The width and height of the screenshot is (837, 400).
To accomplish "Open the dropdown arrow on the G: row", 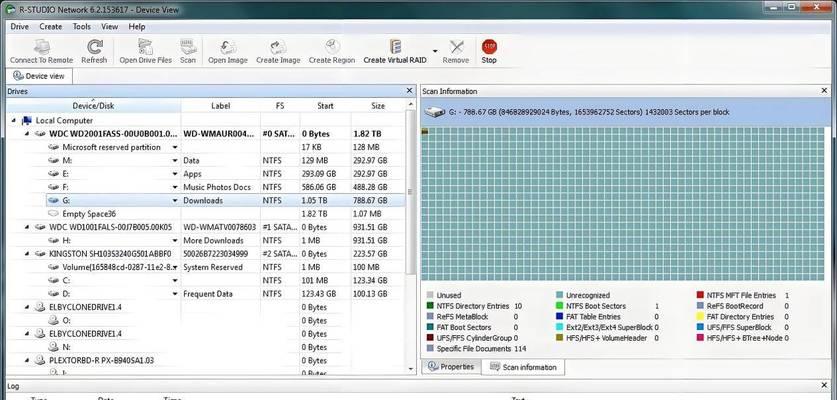I will [x=175, y=201].
